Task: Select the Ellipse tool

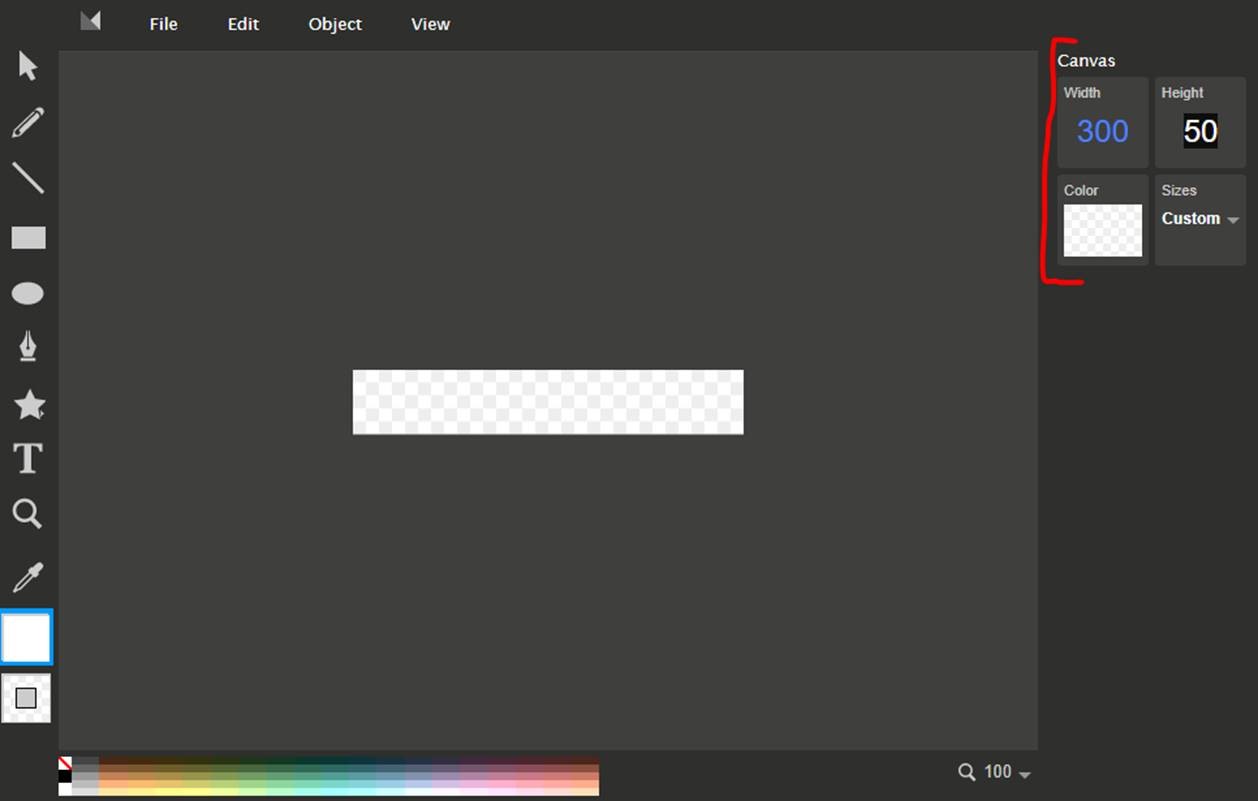Action: 27,292
